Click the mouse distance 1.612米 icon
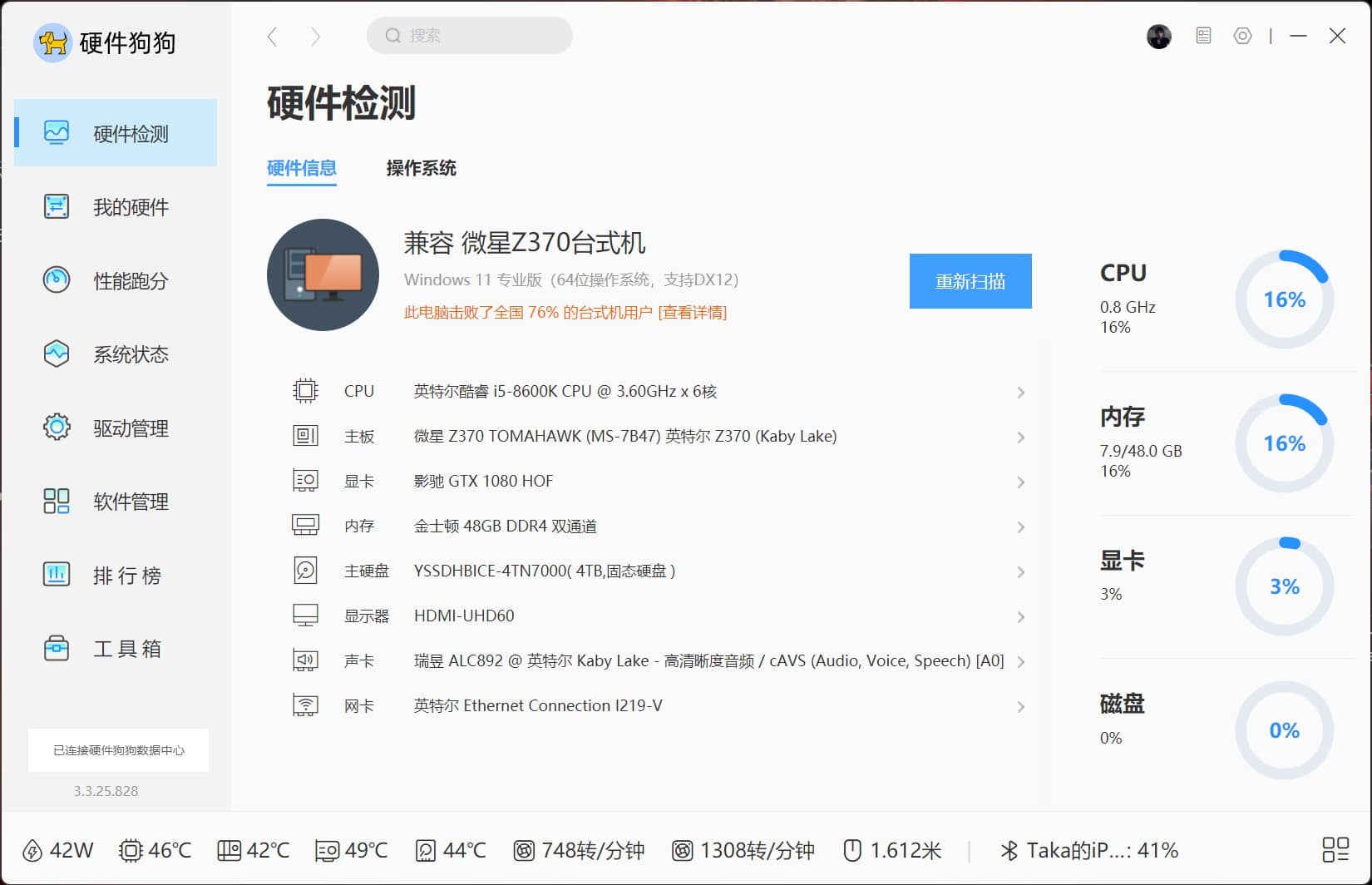The image size is (1372, 885). pyautogui.click(x=852, y=850)
